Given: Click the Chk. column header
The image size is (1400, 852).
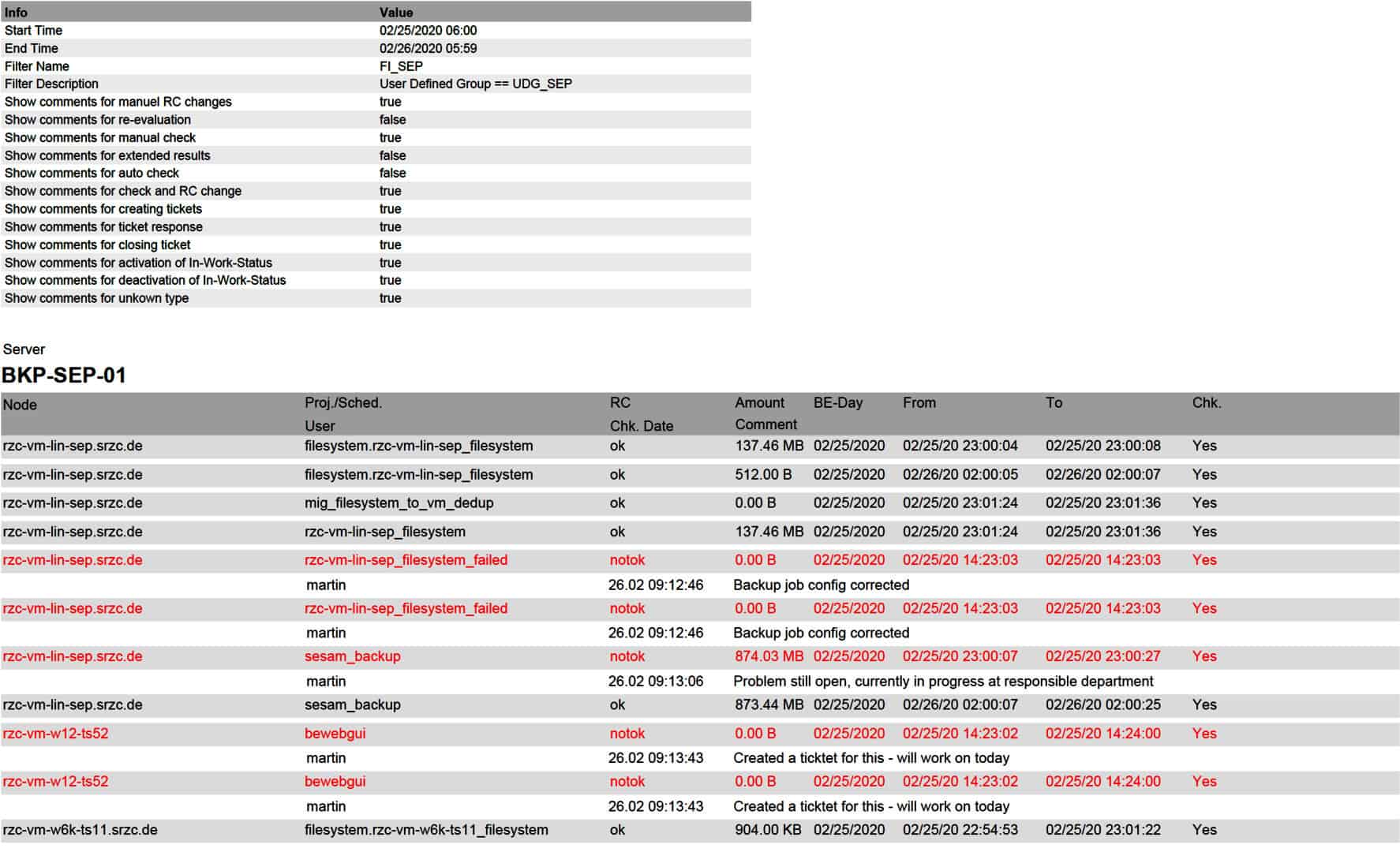Looking at the screenshot, I should (x=1206, y=402).
